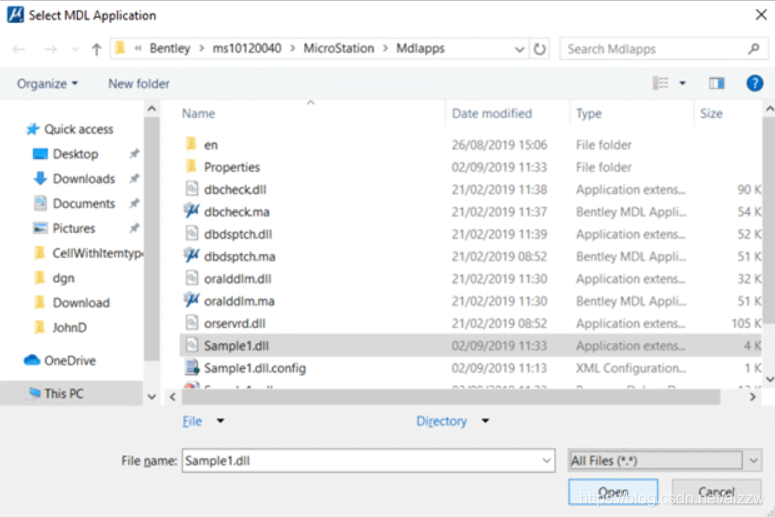The width and height of the screenshot is (775, 517).
Task: Toggle the preview pane icon
Action: (x=716, y=83)
